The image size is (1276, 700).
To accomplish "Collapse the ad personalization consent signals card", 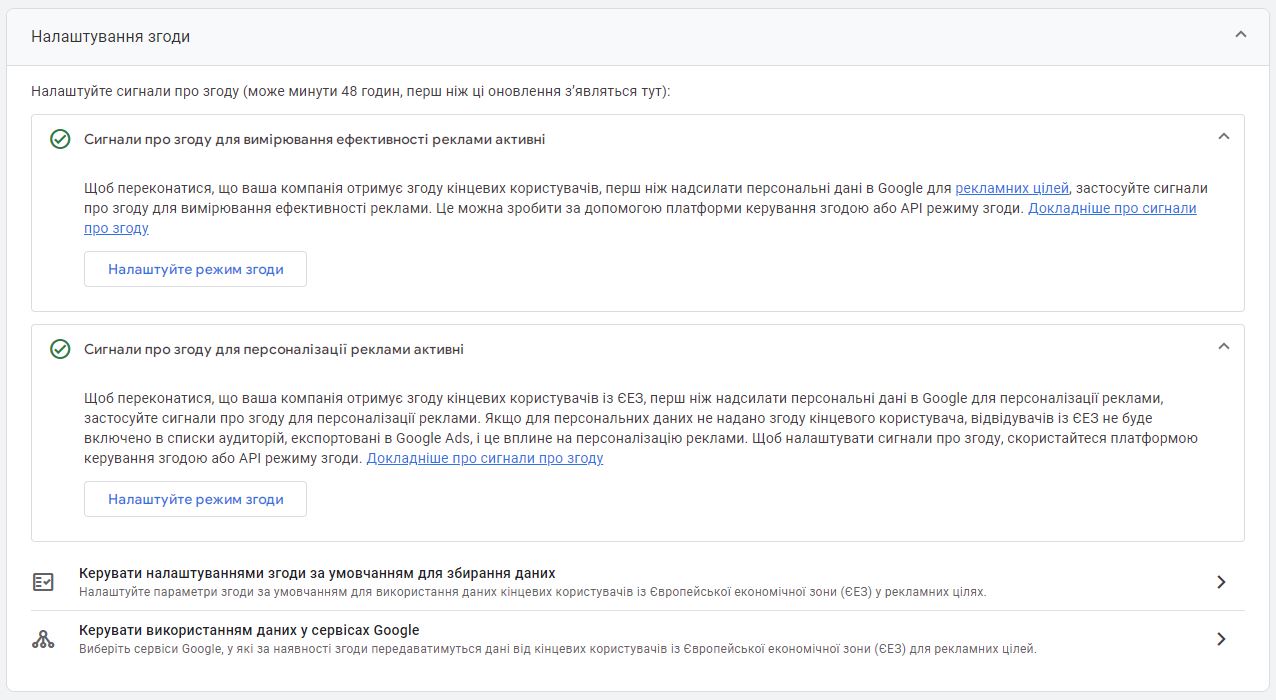I will tap(1222, 344).
